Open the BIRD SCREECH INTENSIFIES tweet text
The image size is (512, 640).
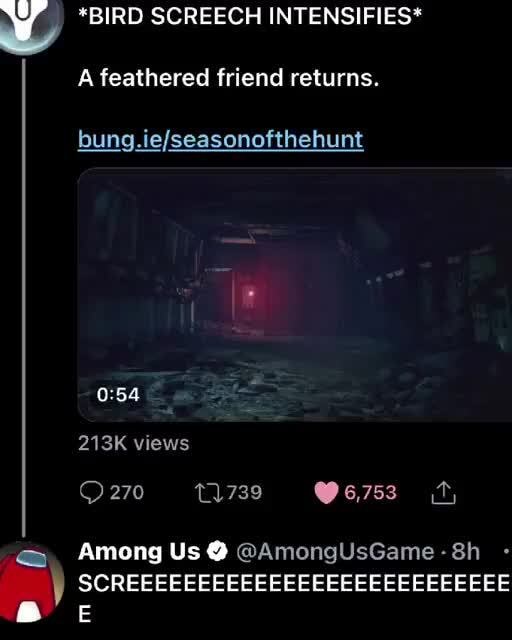(250, 16)
